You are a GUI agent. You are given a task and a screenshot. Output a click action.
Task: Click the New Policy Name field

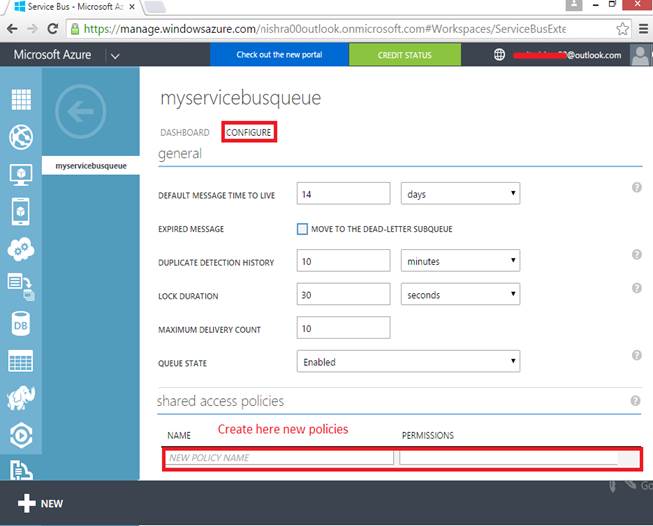(279, 458)
